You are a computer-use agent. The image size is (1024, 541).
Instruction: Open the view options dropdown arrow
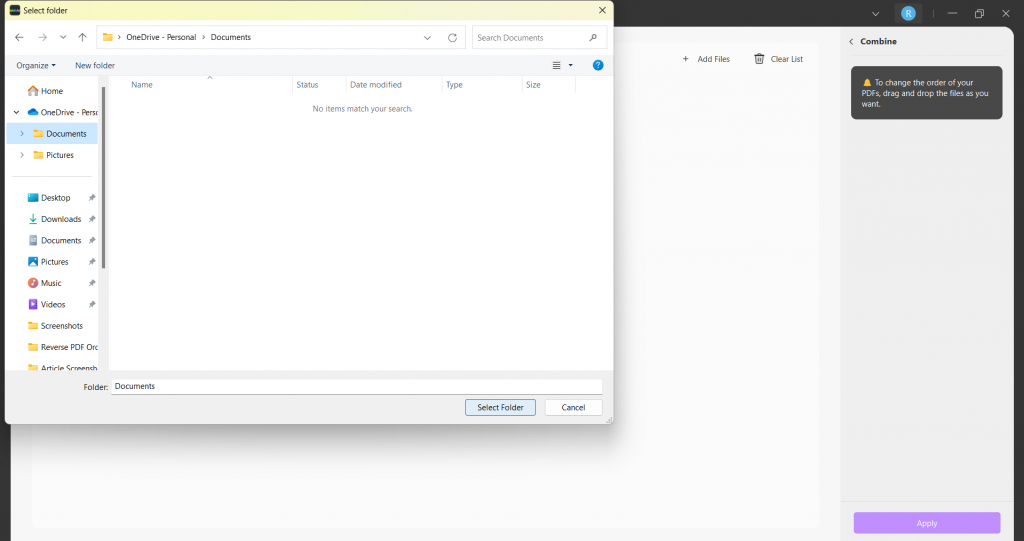[571, 65]
